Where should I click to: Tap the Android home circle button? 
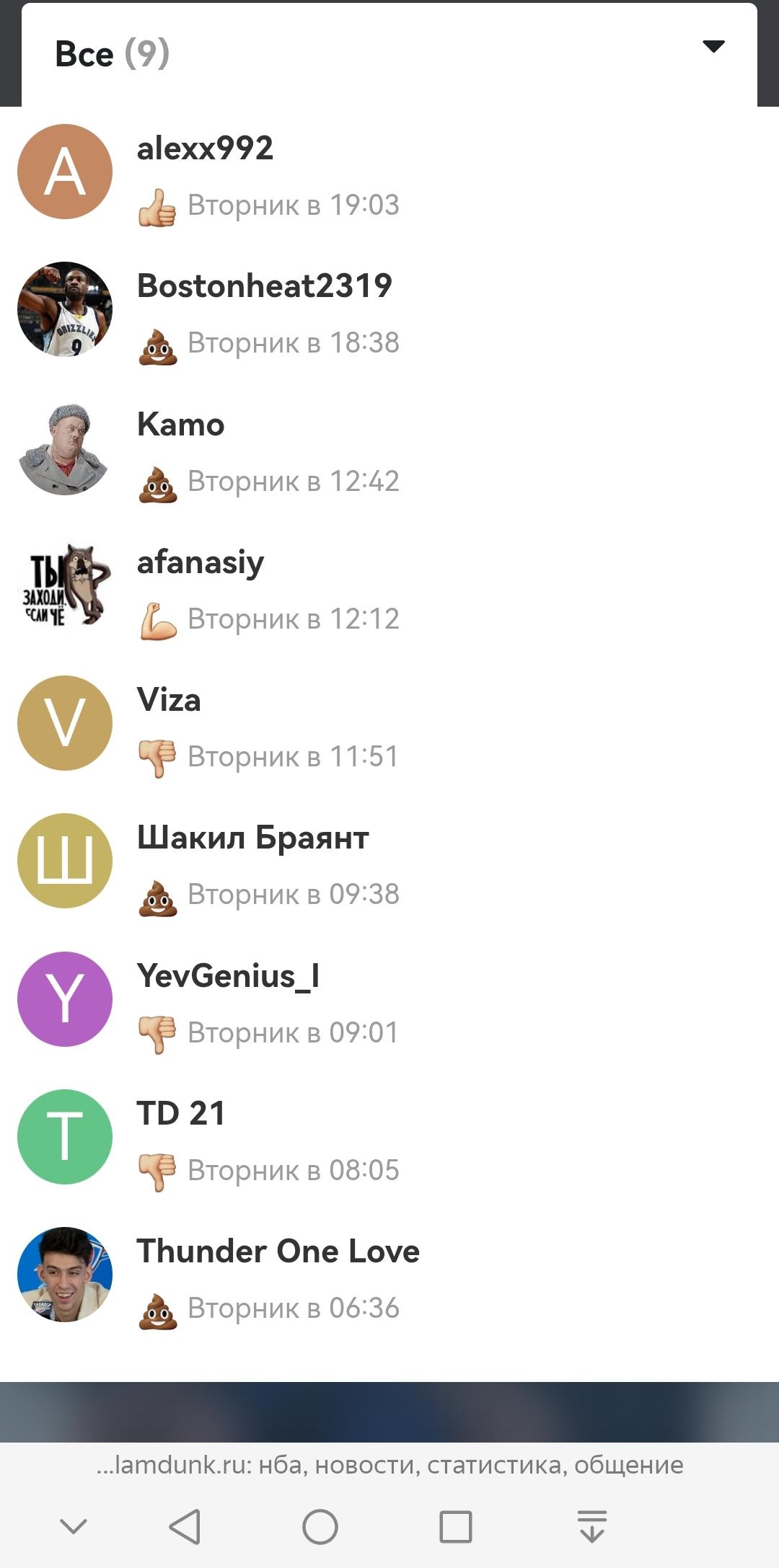[320, 1526]
